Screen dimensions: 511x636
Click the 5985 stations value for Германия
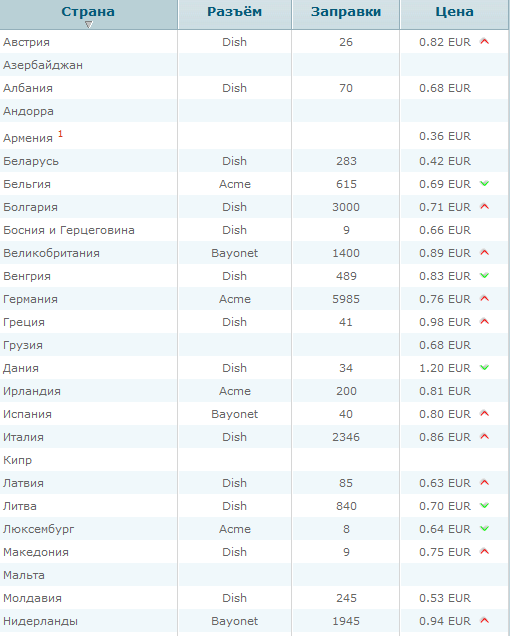[346, 299]
